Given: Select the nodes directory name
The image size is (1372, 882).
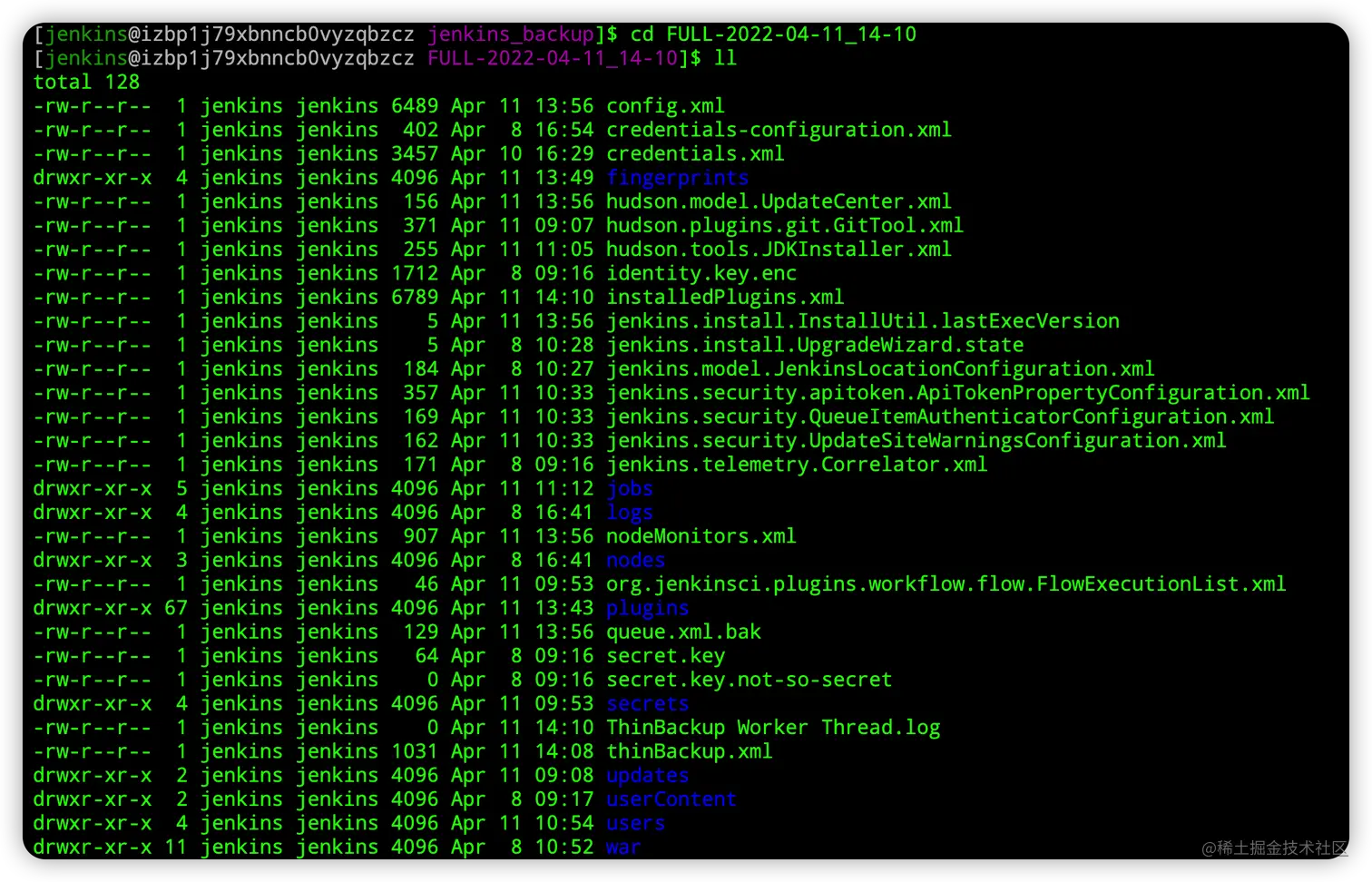Looking at the screenshot, I should pos(635,561).
